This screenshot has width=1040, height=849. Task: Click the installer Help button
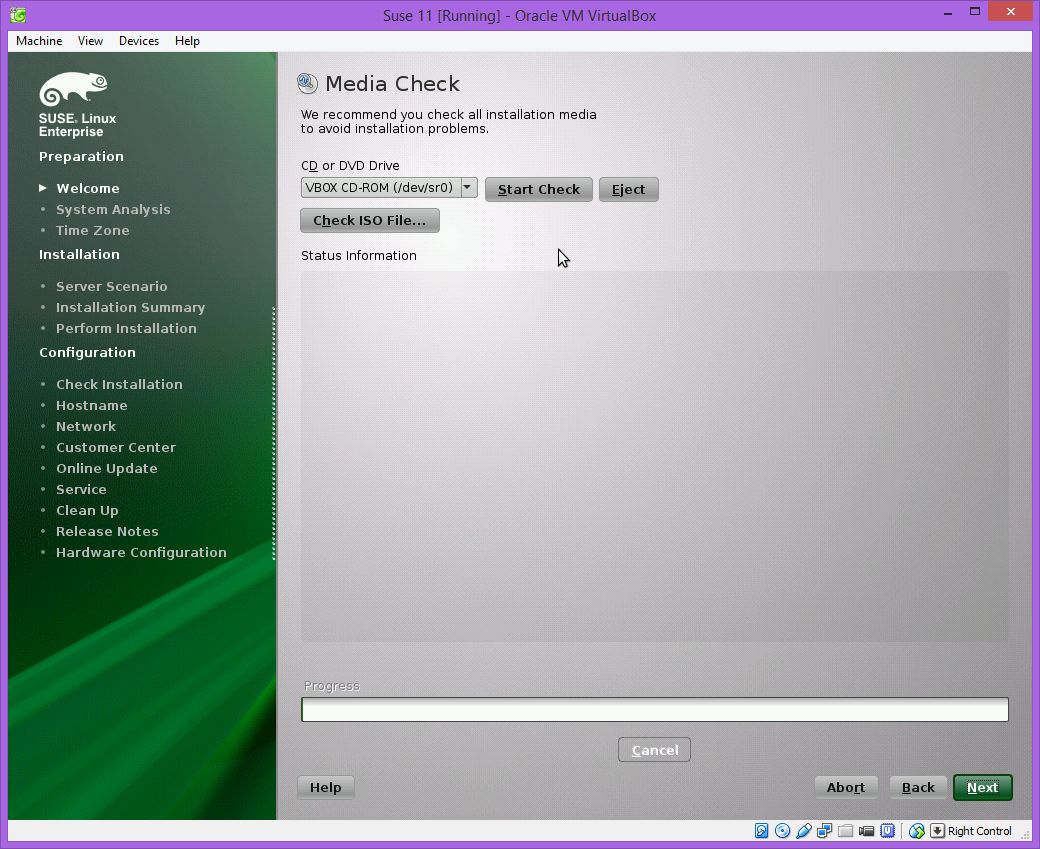click(x=325, y=787)
